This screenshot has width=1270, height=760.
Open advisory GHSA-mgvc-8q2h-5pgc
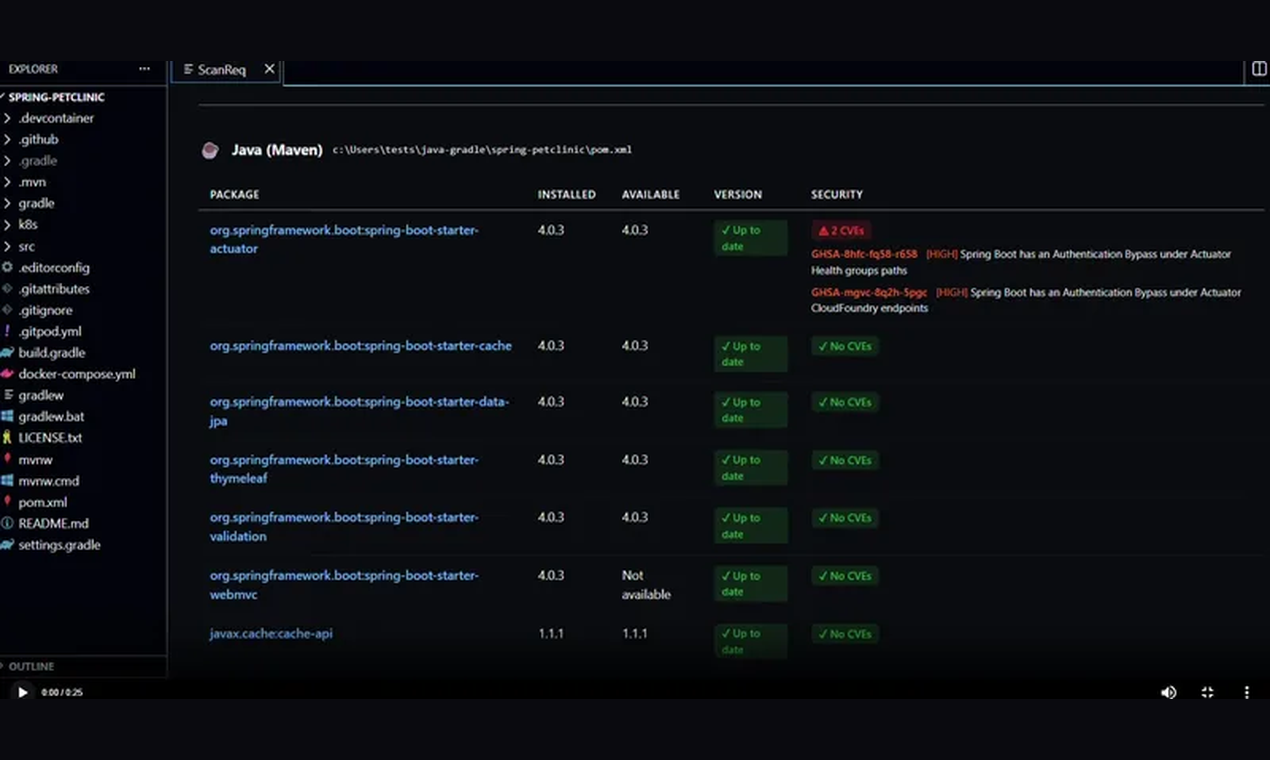point(869,292)
